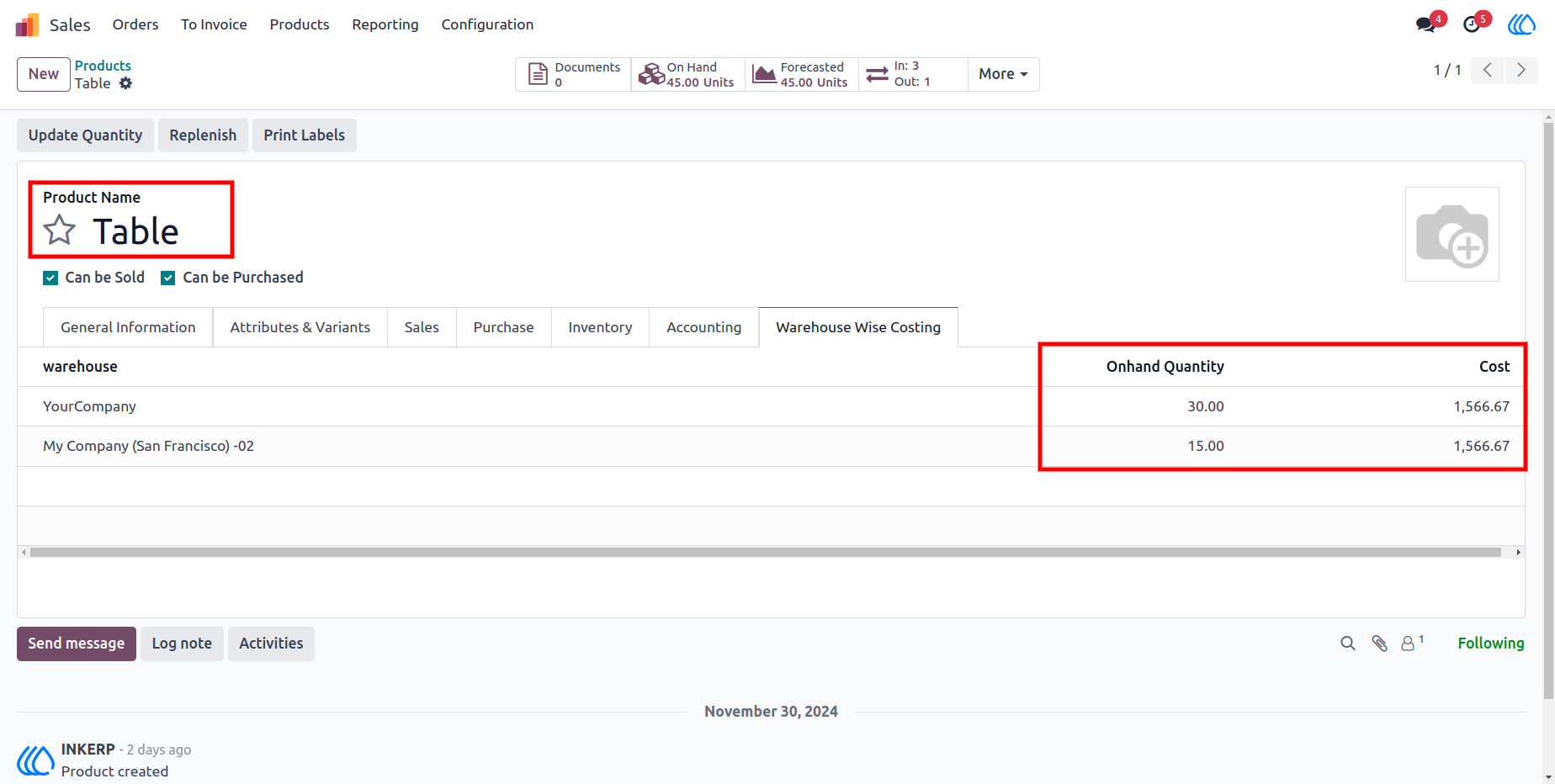Open the Configuration menu
This screenshot has height=784, width=1555.
(487, 24)
